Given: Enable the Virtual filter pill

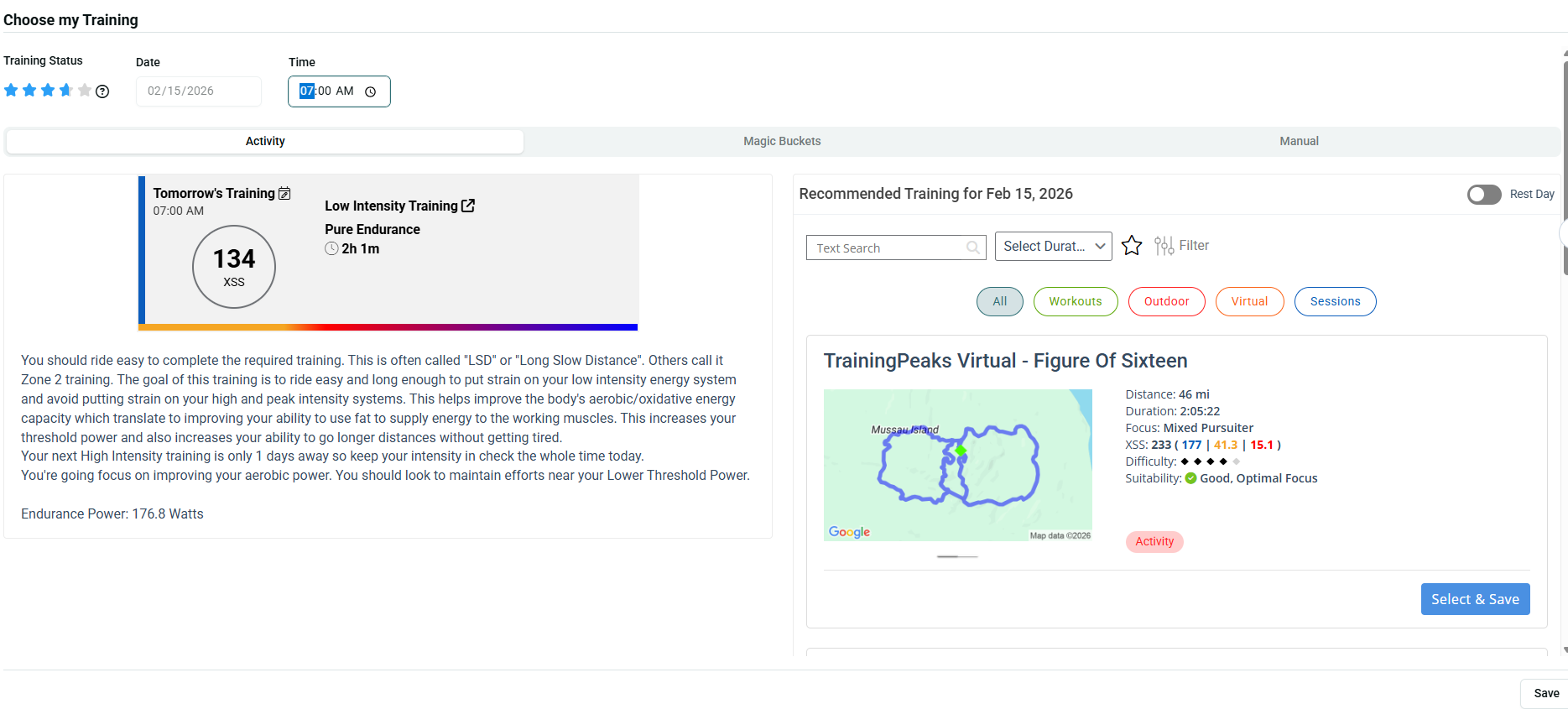Looking at the screenshot, I should click(1249, 302).
